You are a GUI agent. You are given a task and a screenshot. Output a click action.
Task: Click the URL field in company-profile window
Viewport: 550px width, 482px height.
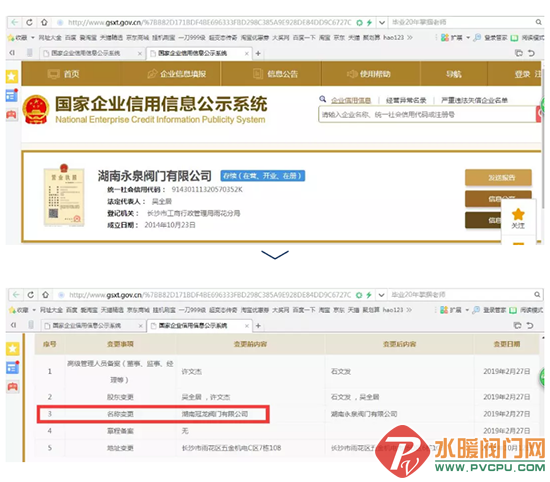click(x=209, y=22)
